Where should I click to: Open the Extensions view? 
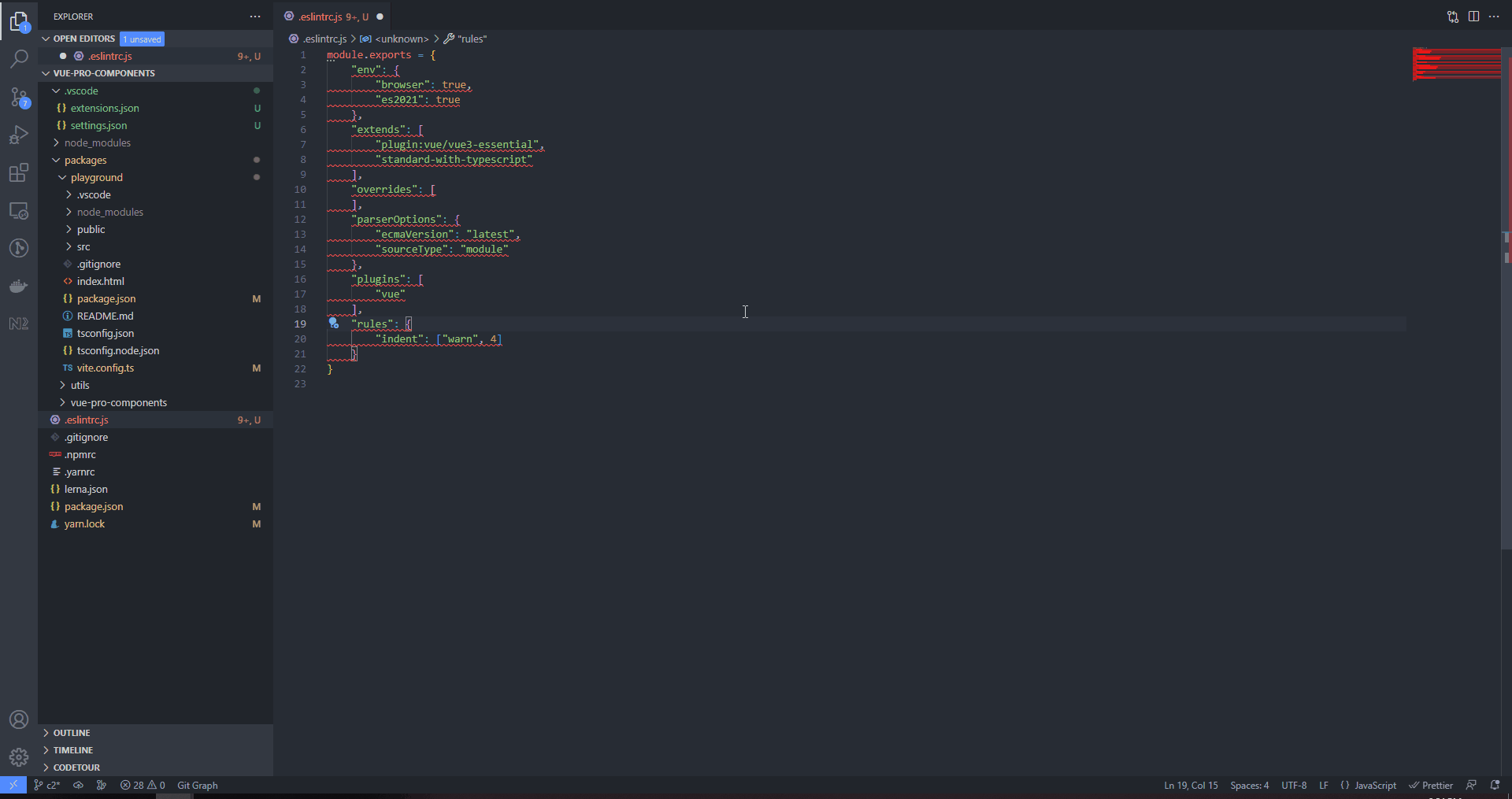[x=19, y=172]
